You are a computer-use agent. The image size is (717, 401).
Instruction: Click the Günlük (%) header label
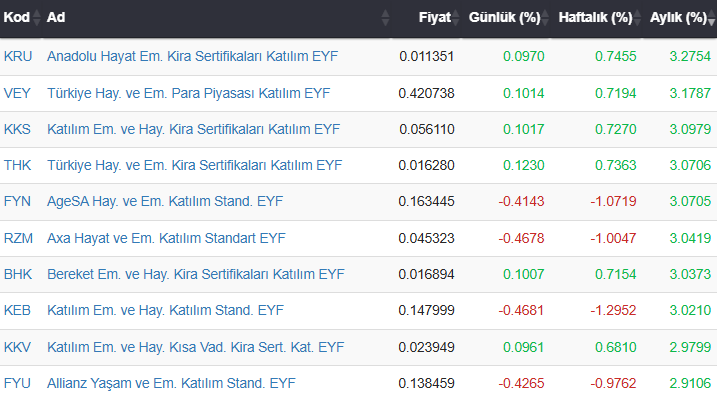[504, 17]
